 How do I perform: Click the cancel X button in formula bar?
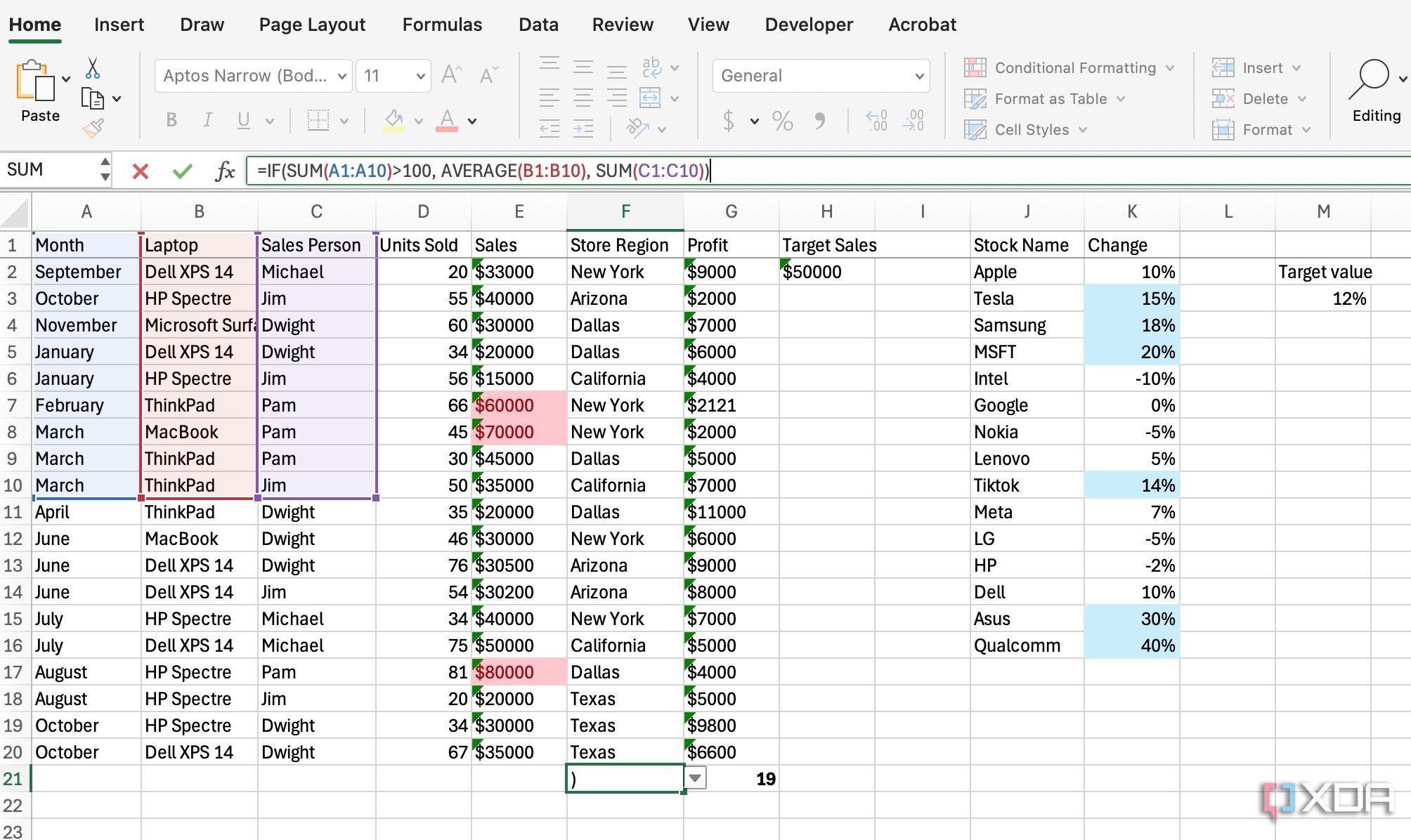click(x=142, y=171)
